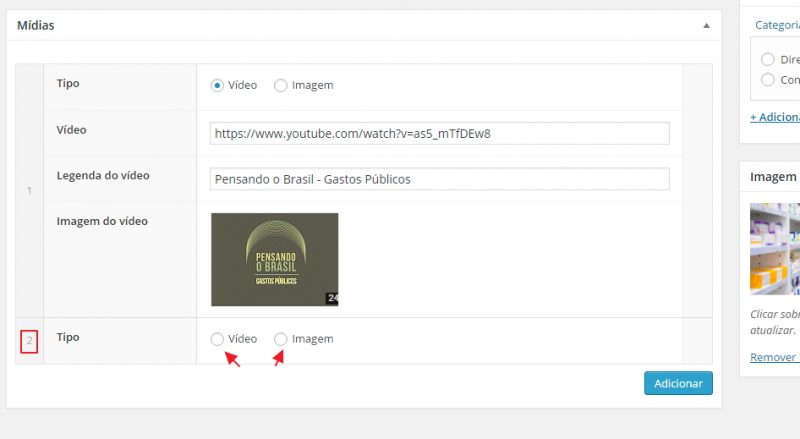The width and height of the screenshot is (800, 439).
Task: Select the second category radio starting with Con
Action: click(x=768, y=79)
